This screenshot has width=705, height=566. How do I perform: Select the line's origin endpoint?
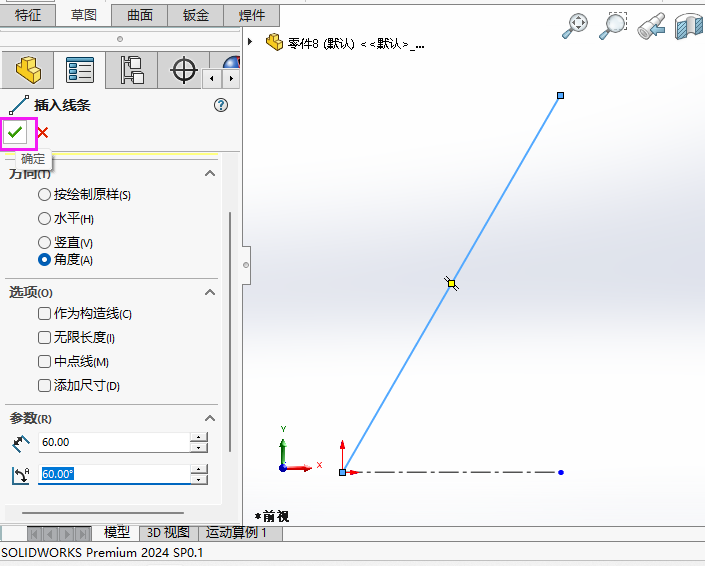click(343, 472)
